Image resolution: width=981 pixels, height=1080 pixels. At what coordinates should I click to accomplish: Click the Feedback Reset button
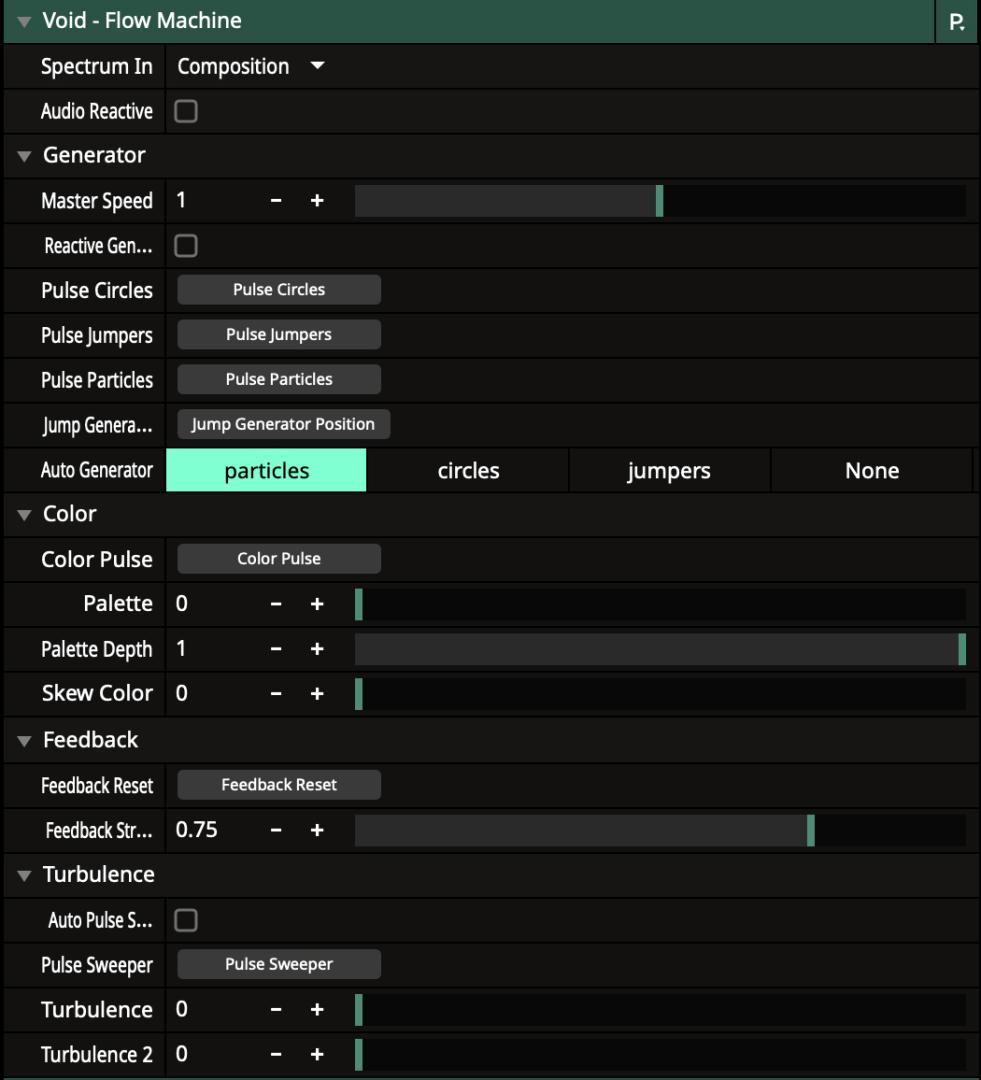pos(279,785)
